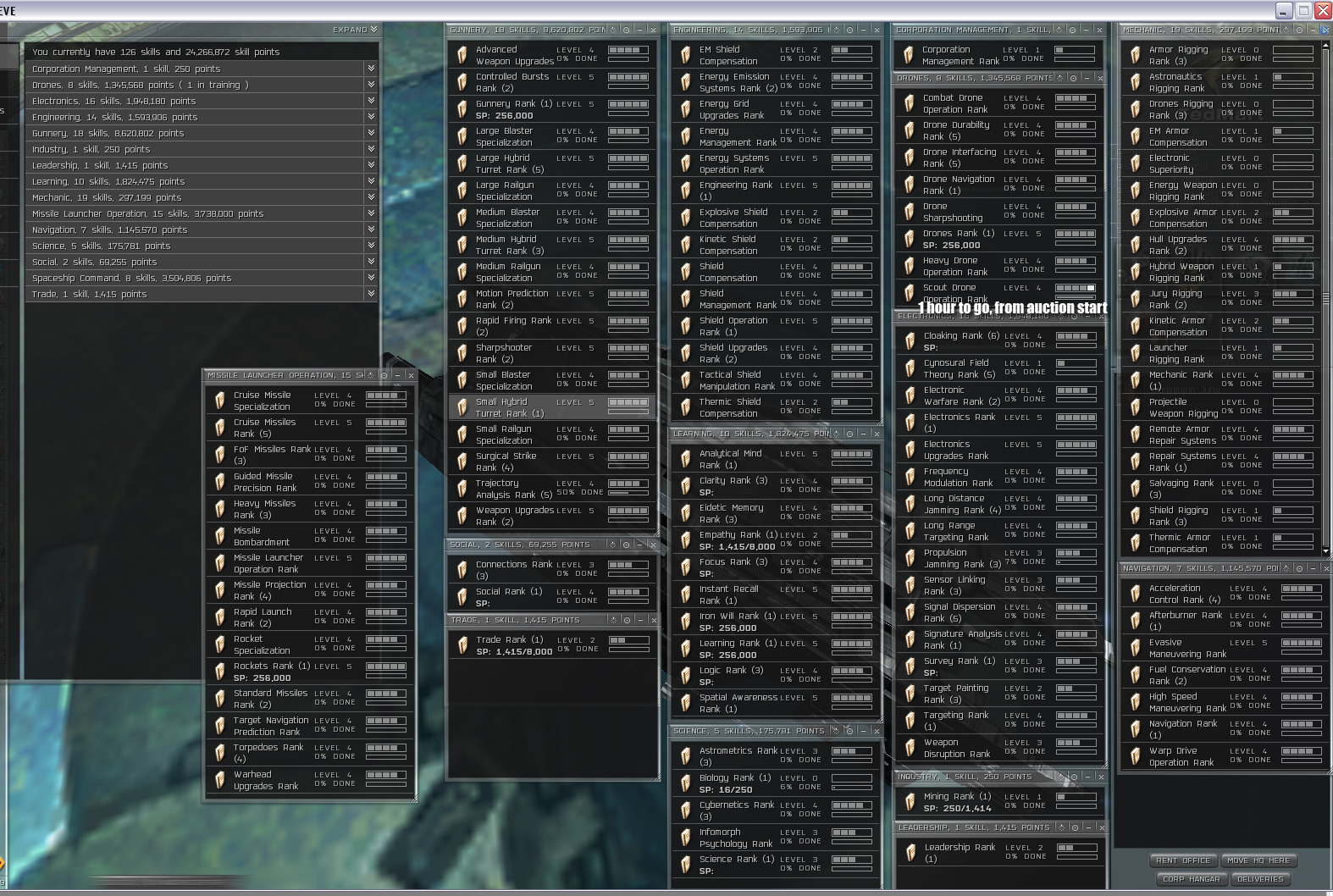Click the Warp Drive Operation skill book icon
The width and height of the screenshot is (1333, 896).
(1136, 756)
